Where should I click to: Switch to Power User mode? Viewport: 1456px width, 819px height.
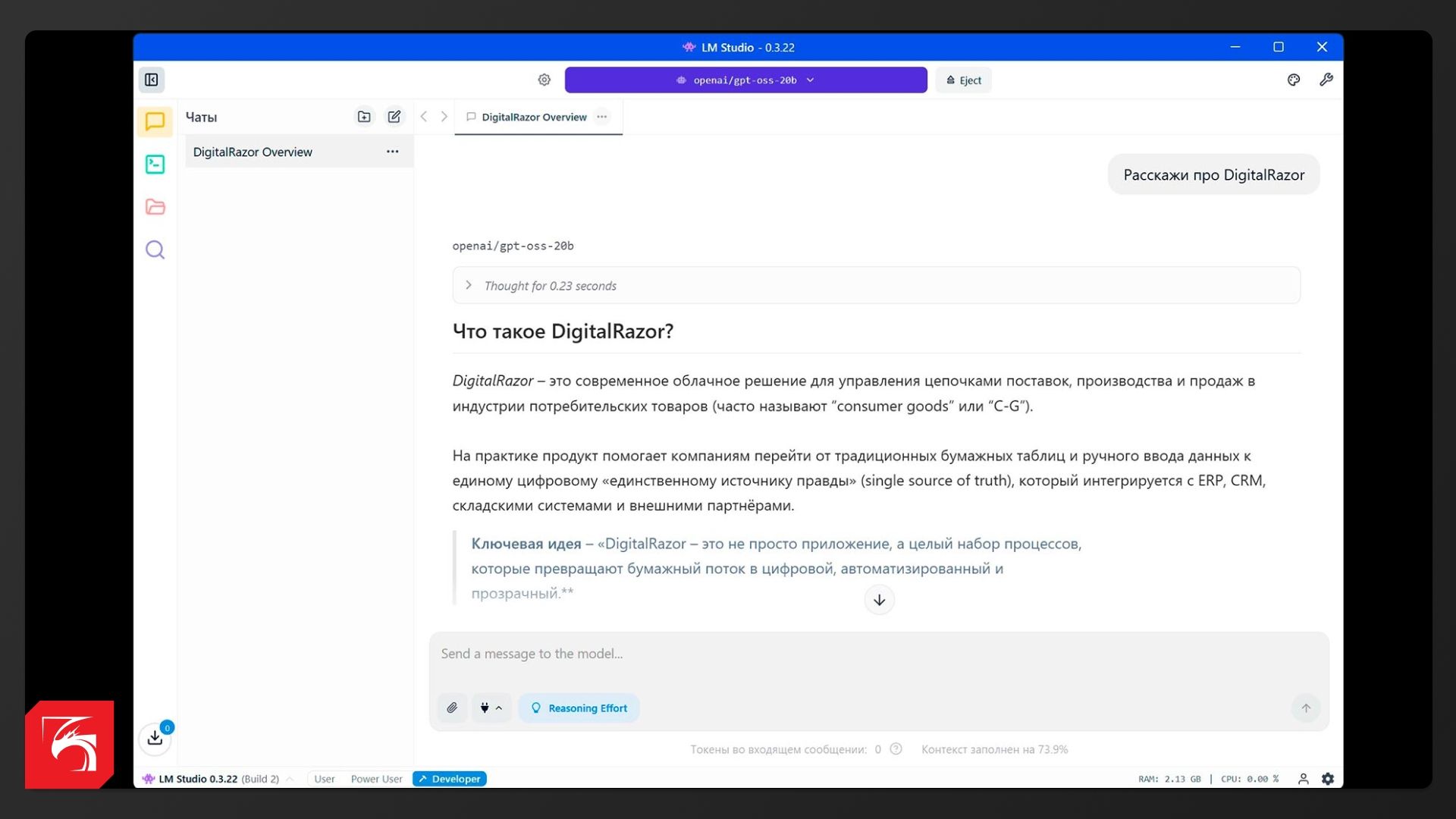[376, 779]
